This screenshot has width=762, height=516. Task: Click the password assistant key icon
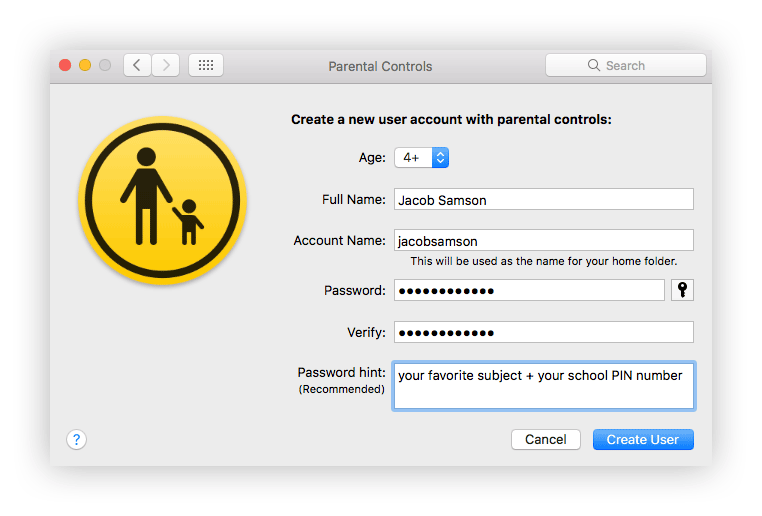tap(682, 290)
